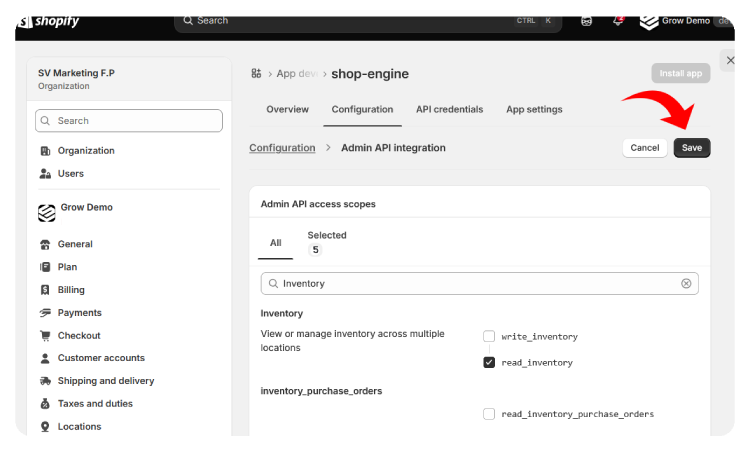Viewport: 750px width, 452px height.
Task: Open the notifications bell
Action: [x=618, y=21]
